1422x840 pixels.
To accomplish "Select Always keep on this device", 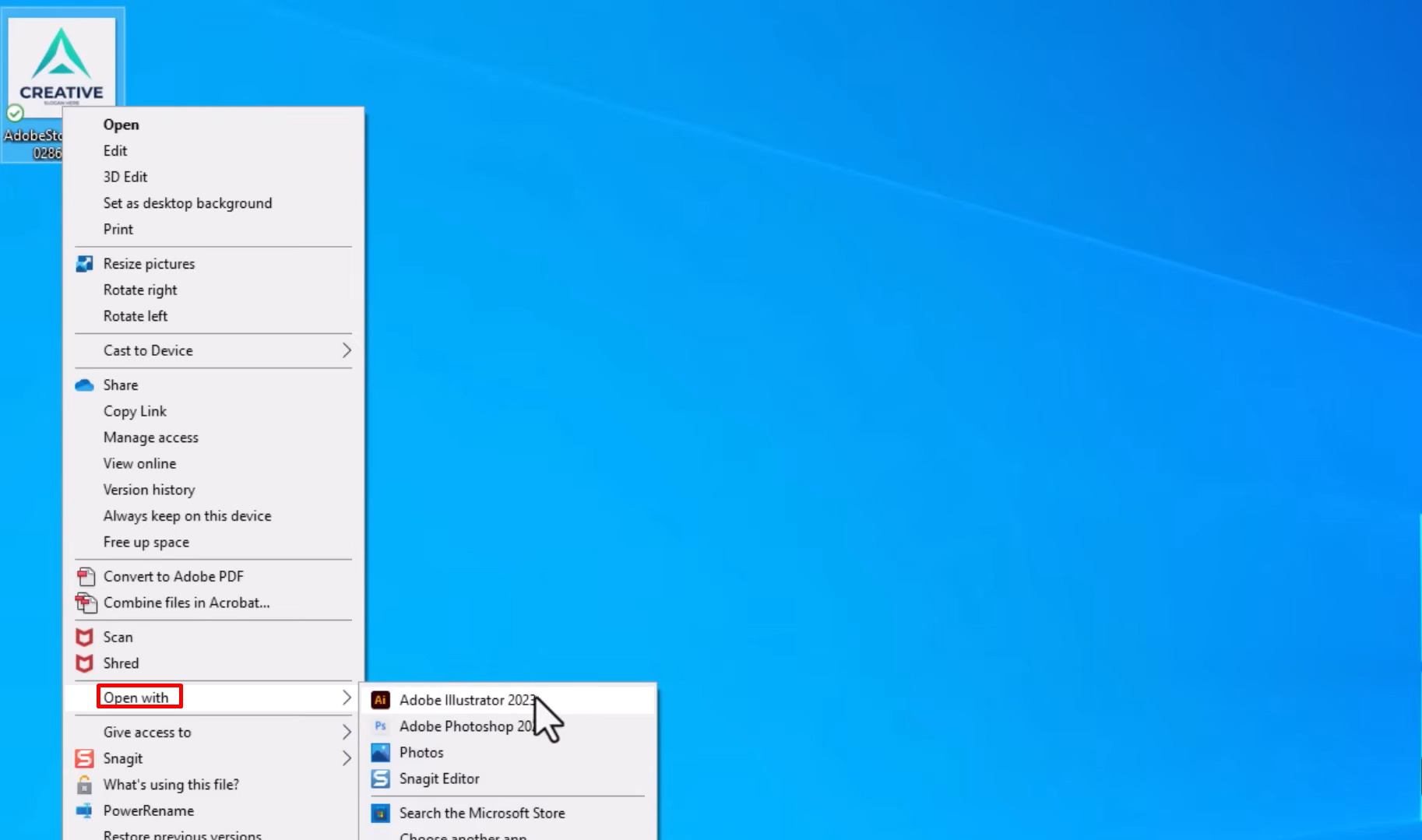I will pyautogui.click(x=188, y=516).
